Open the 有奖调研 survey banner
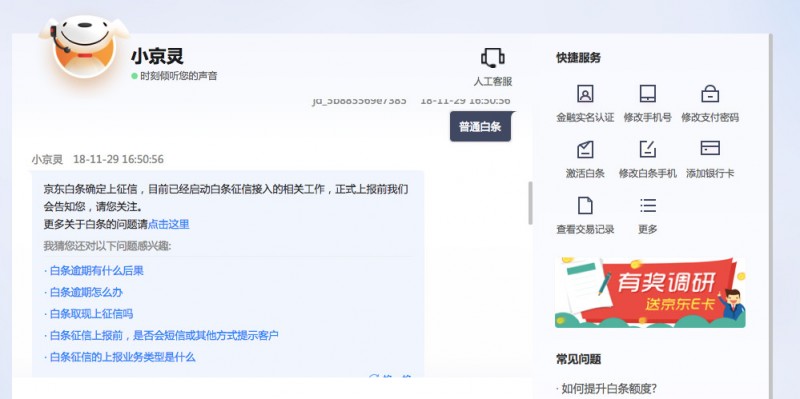The image size is (800, 399). [x=650, y=292]
